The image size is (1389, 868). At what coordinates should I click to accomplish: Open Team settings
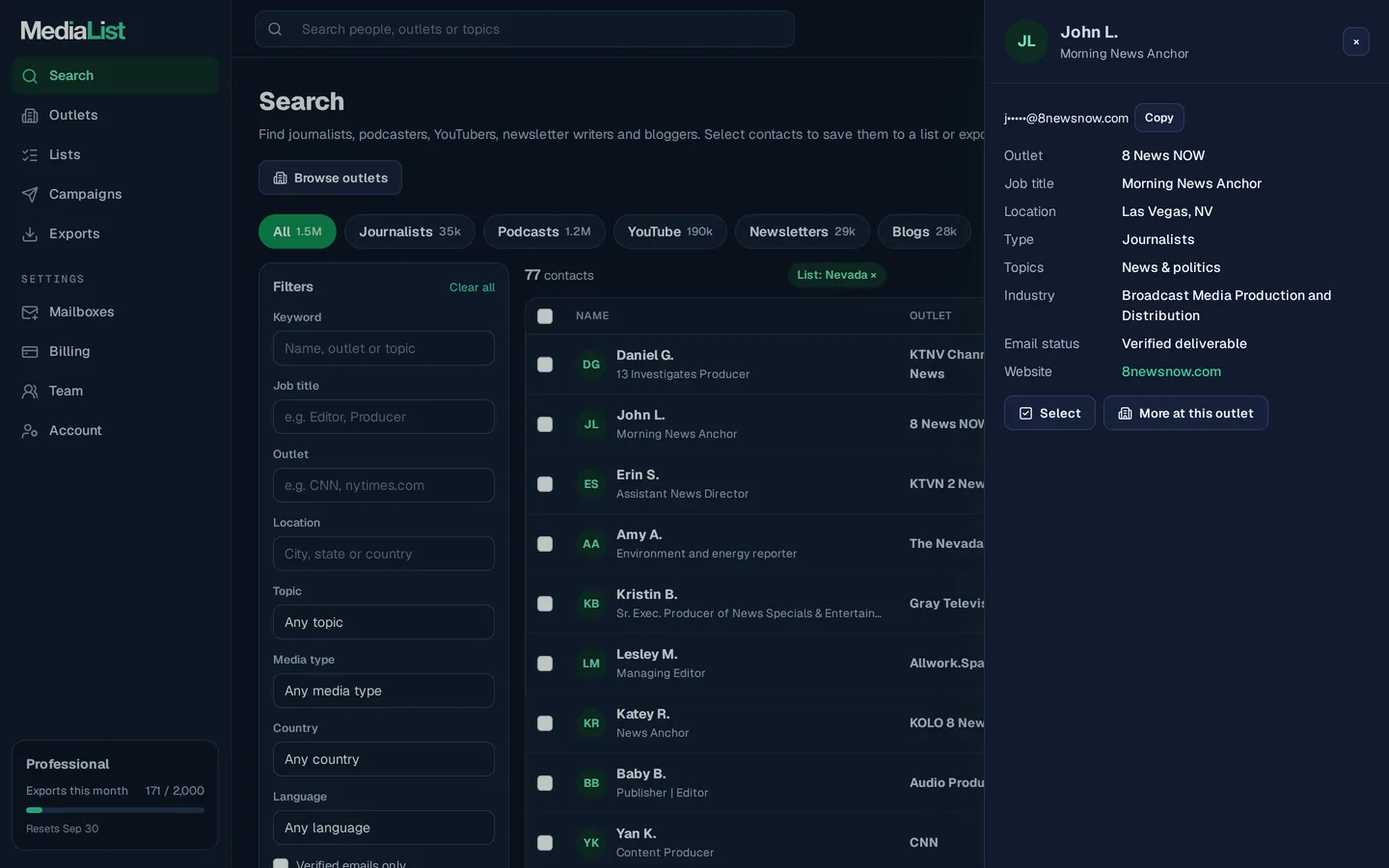pos(115,391)
